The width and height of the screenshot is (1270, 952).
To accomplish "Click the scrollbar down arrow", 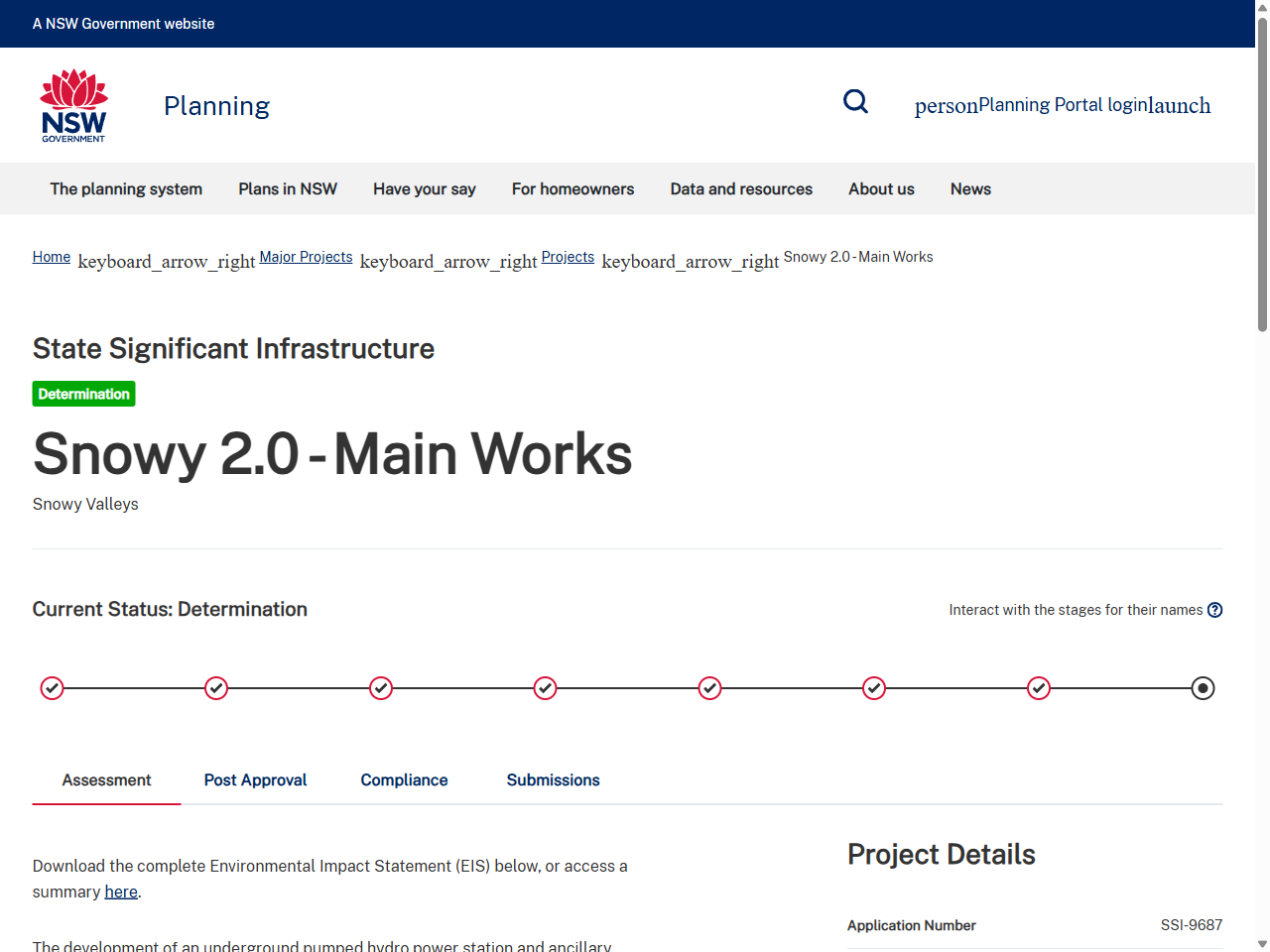I will pos(1262,943).
